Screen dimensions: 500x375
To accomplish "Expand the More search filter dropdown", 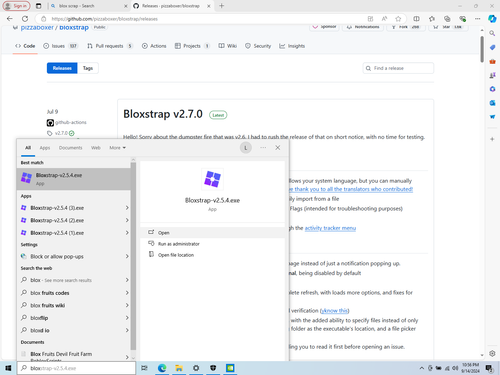I will pos(117,148).
